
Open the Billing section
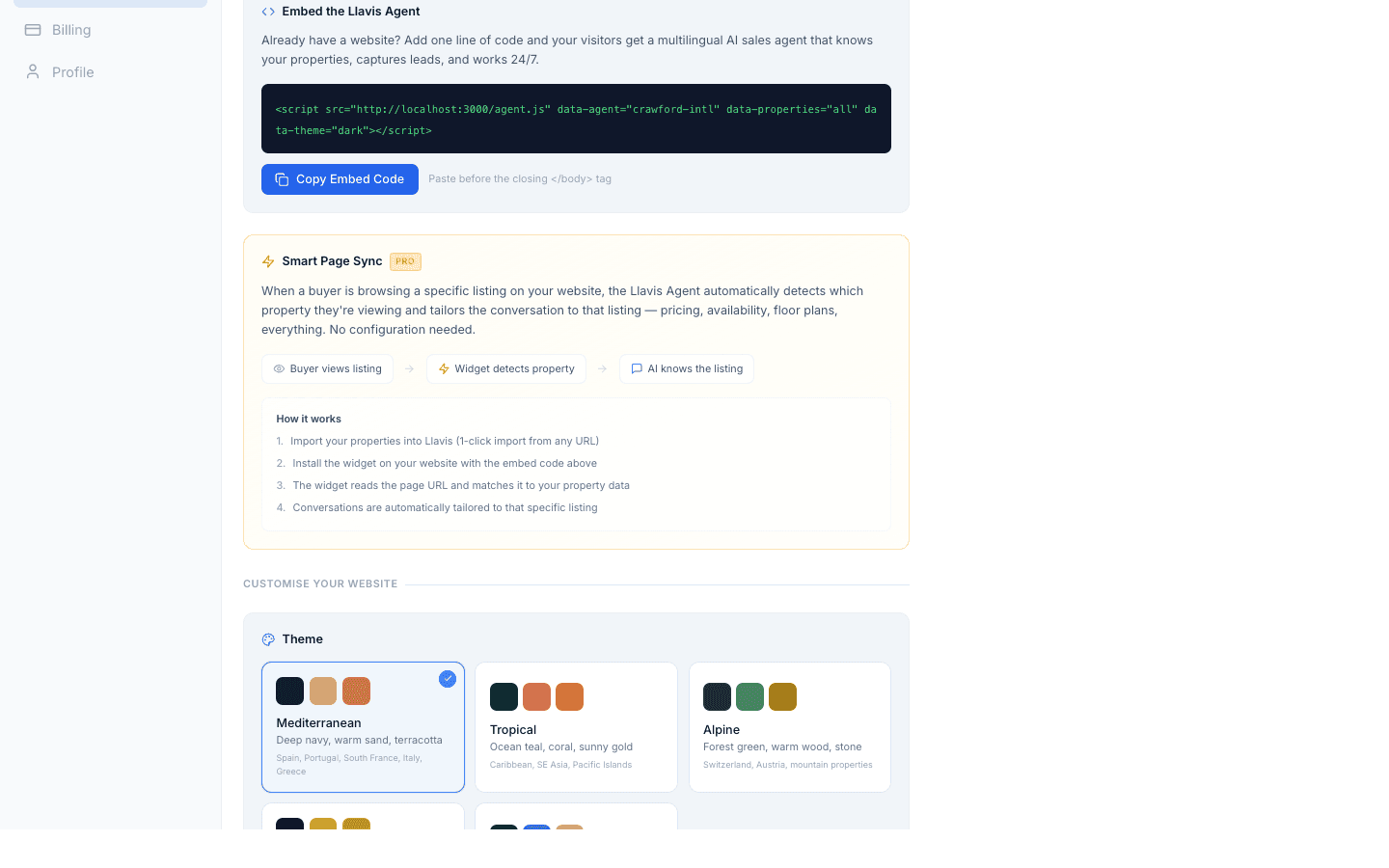pos(70,30)
